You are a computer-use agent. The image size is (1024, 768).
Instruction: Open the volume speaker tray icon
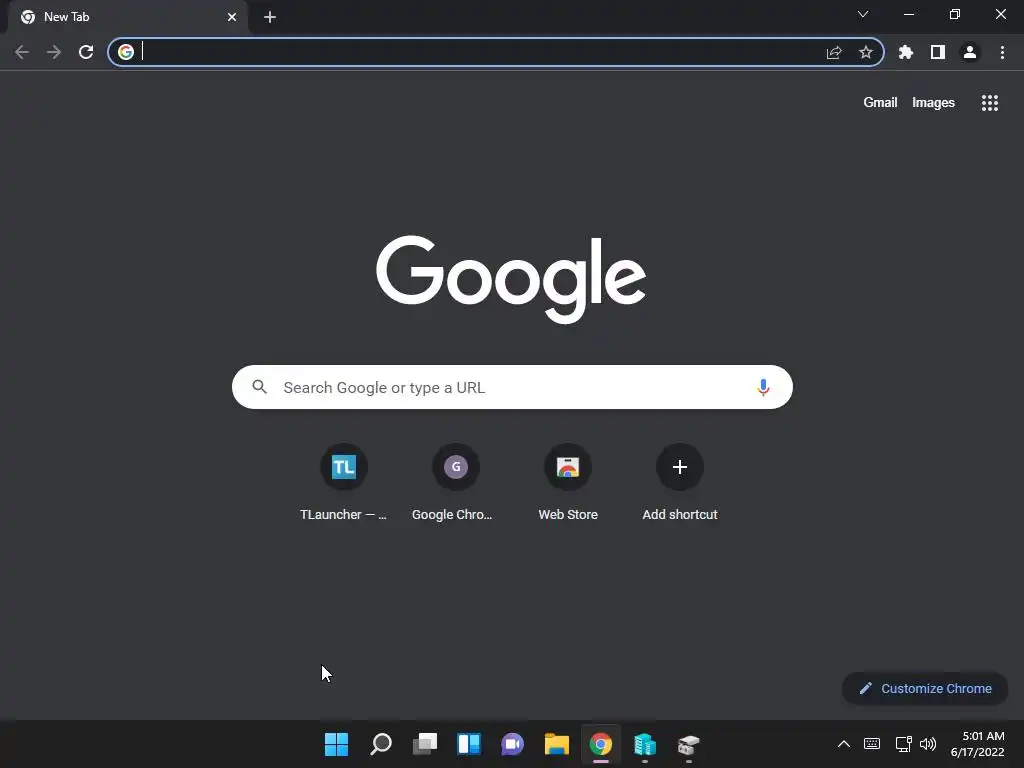(927, 744)
